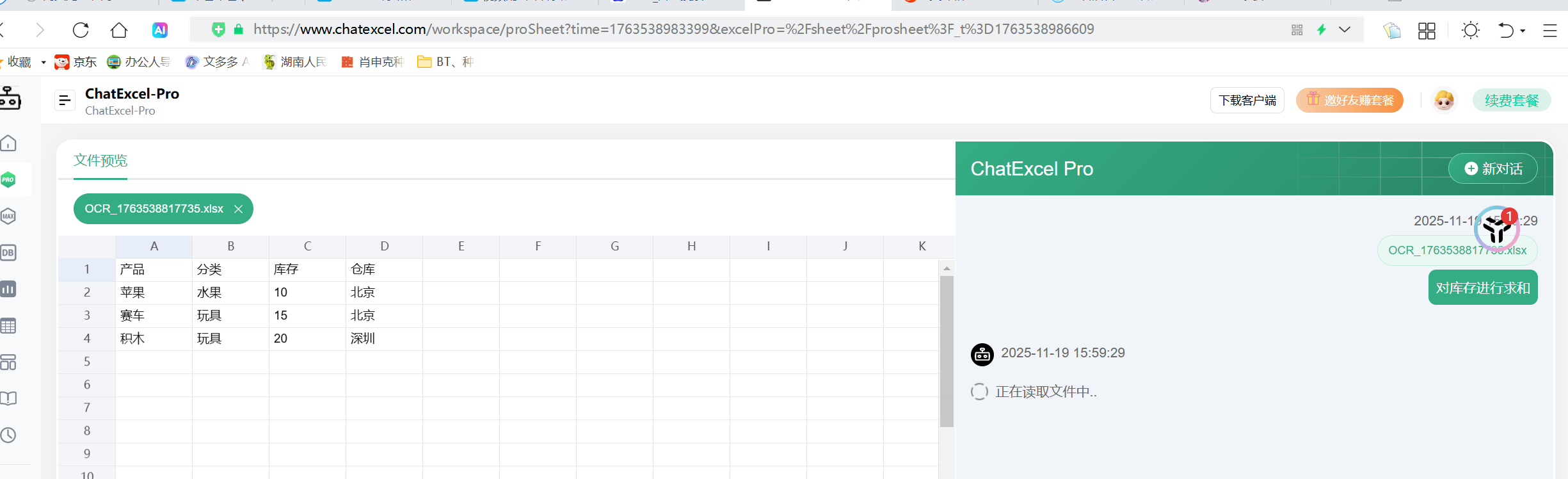
Task: Go to browser home page icon
Action: pyautogui.click(x=119, y=29)
